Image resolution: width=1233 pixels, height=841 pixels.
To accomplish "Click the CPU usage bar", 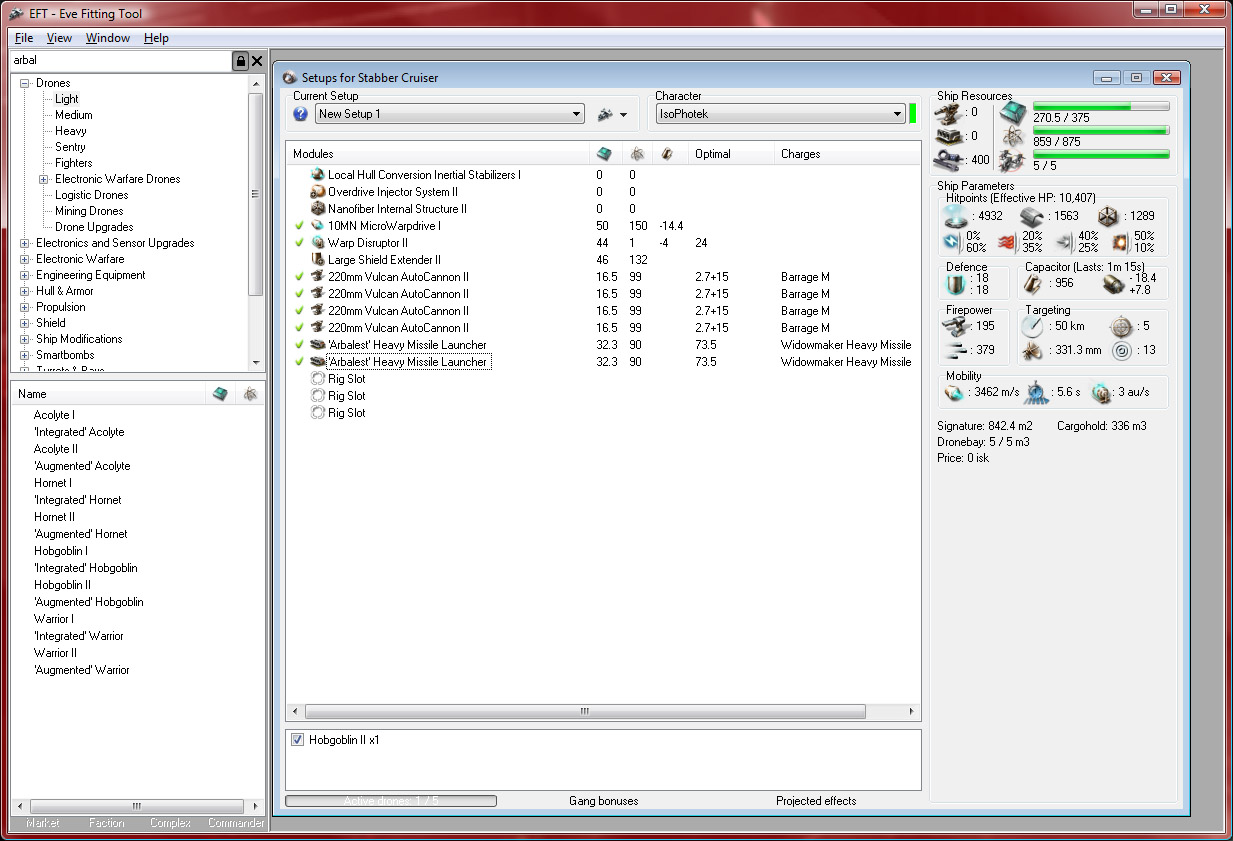I will point(1100,106).
